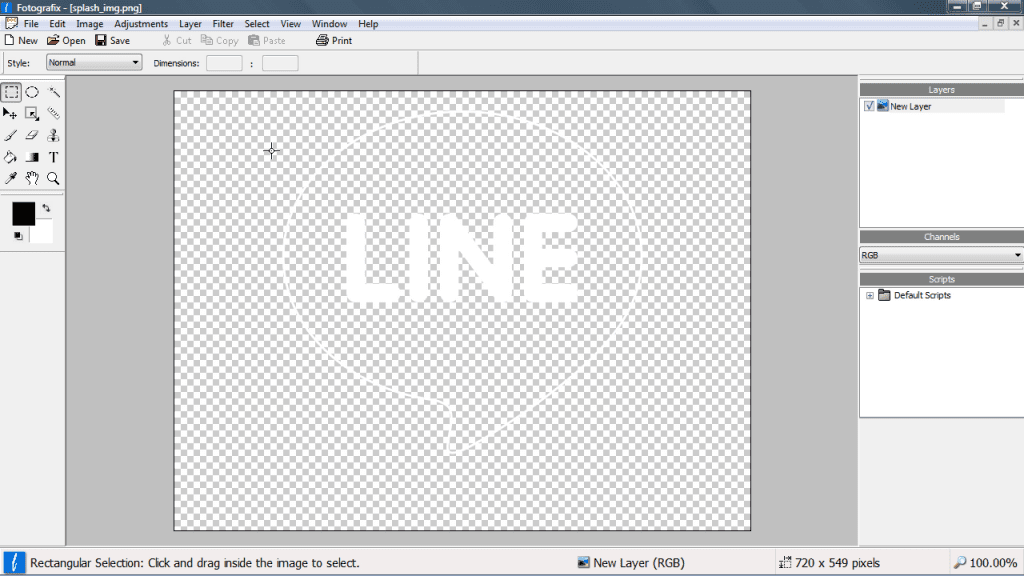Click the Print toolbar button
1024x576 pixels.
(x=334, y=40)
